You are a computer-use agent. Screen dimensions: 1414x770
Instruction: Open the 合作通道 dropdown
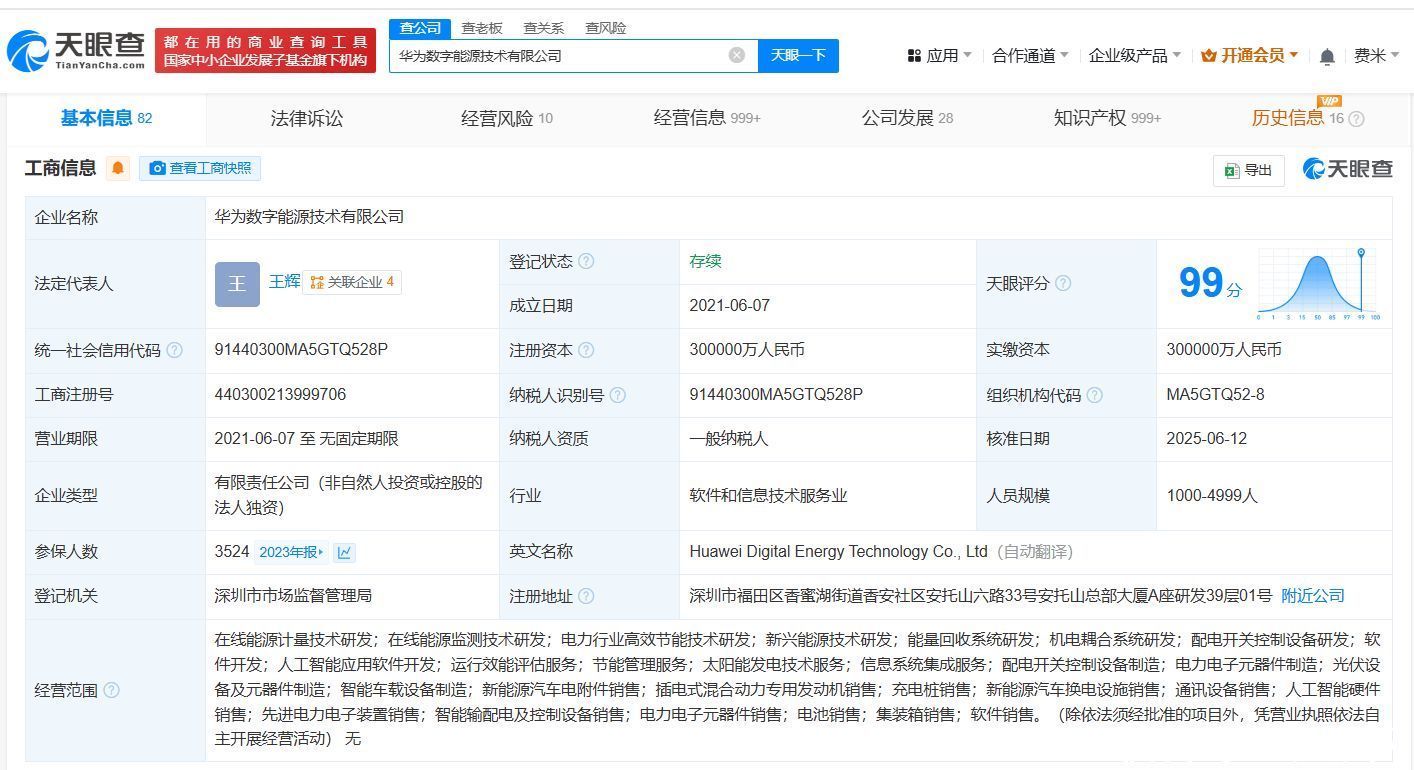[1030, 56]
